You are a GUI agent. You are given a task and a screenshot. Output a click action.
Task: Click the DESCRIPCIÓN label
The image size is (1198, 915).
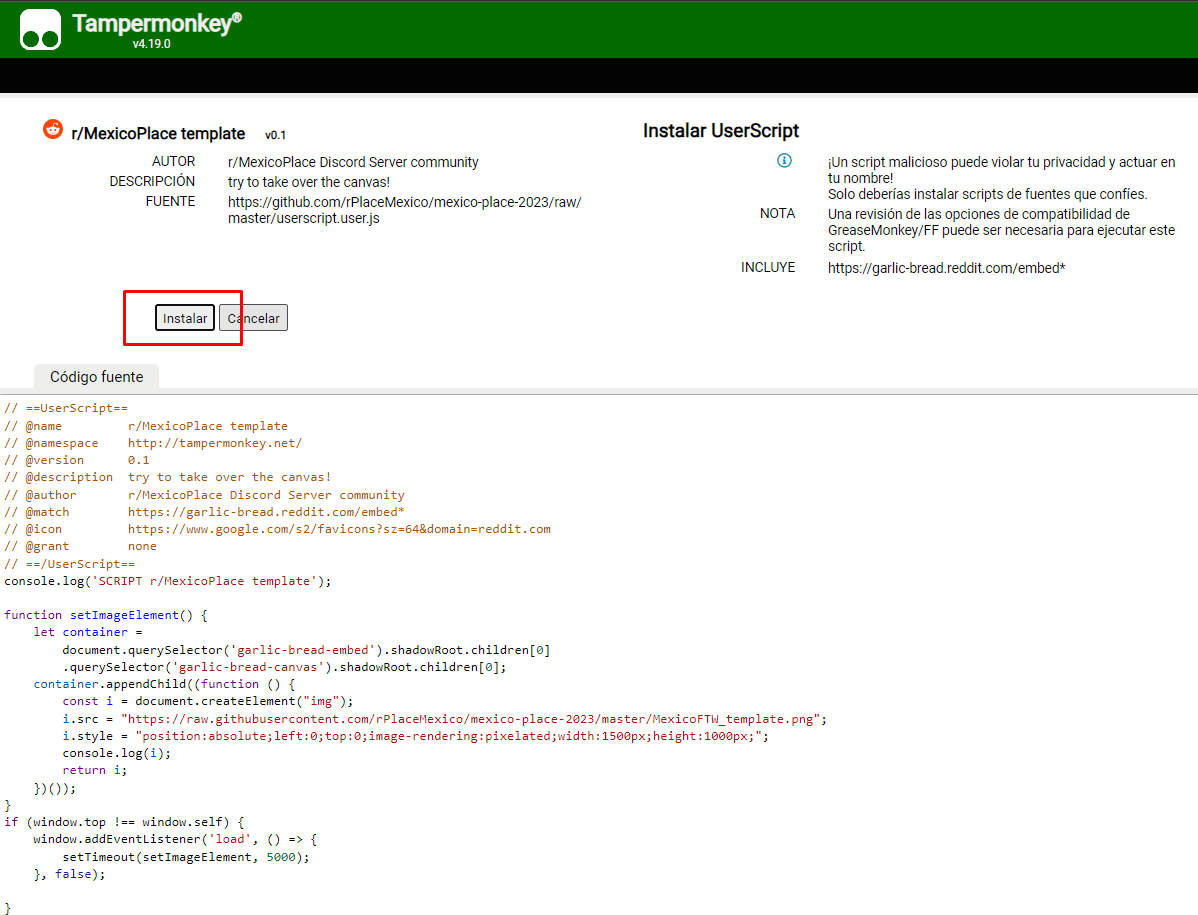pyautogui.click(x=152, y=181)
